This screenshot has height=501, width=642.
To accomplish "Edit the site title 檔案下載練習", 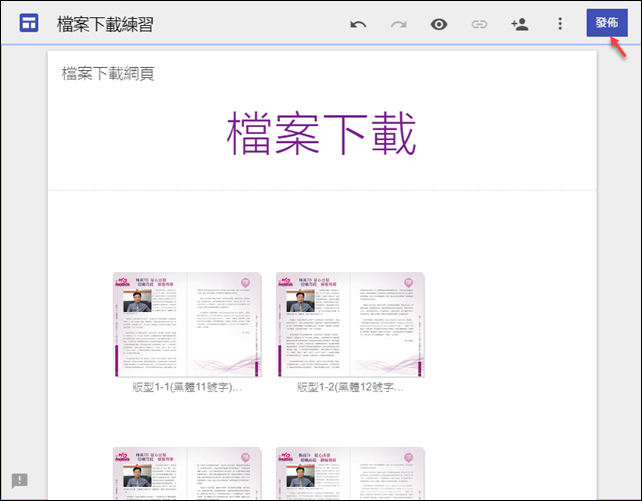I will pos(105,24).
